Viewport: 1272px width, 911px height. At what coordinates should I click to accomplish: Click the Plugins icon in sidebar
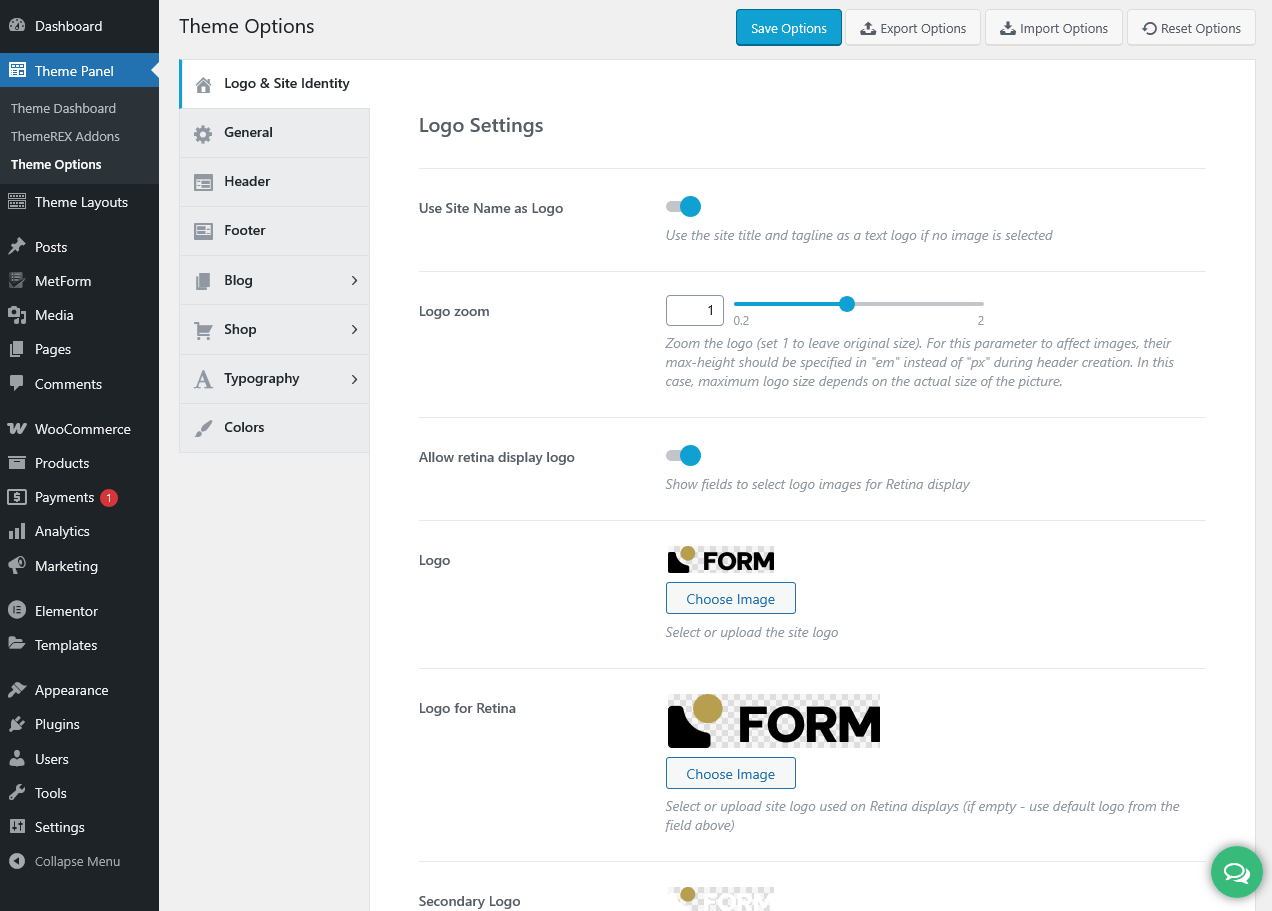pos(17,724)
